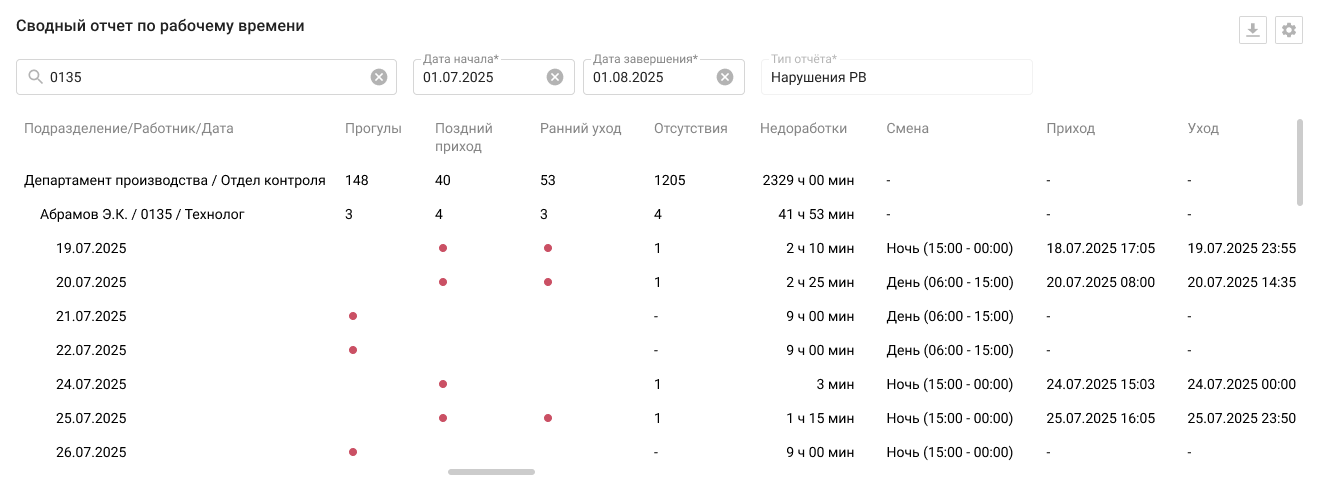Click the horizontal scrollbar thumb
Viewport: 1319px width, 491px height.
coord(491,471)
